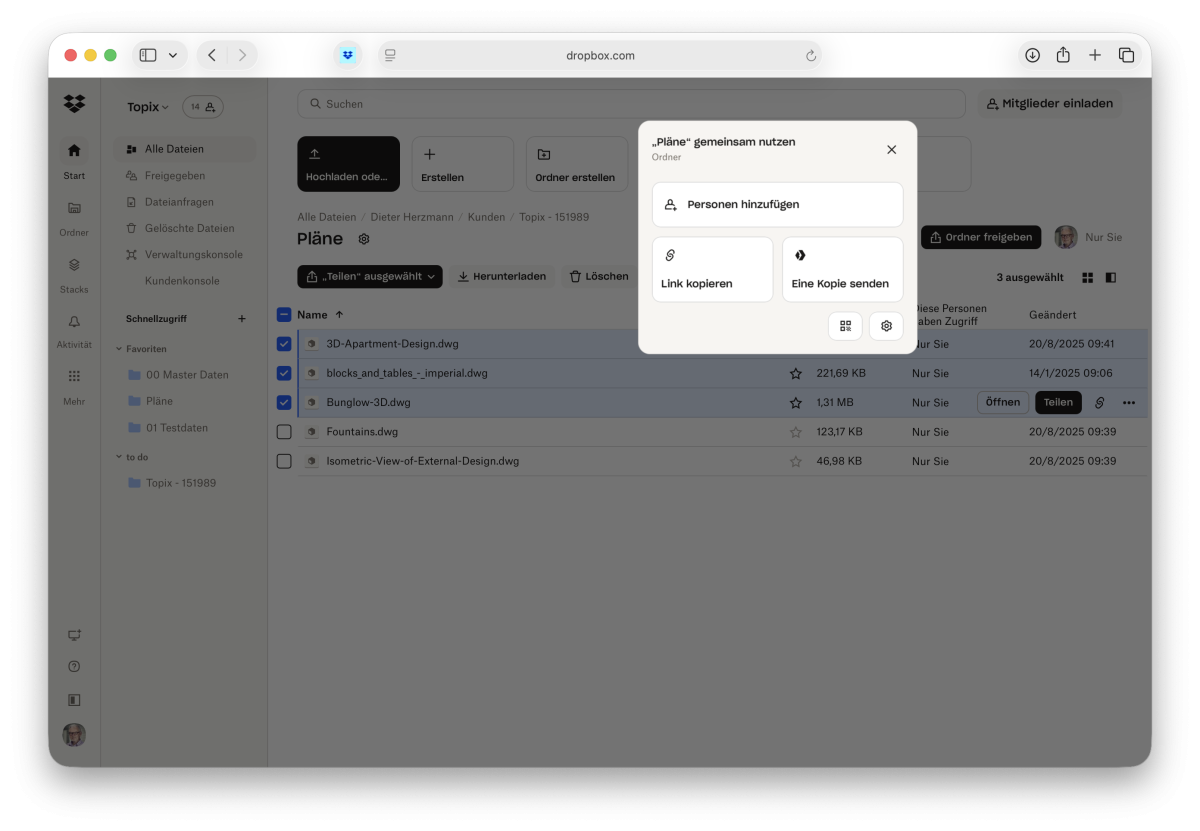1200x831 pixels.
Task: Go to Ordner in the left rail
Action: tap(74, 217)
